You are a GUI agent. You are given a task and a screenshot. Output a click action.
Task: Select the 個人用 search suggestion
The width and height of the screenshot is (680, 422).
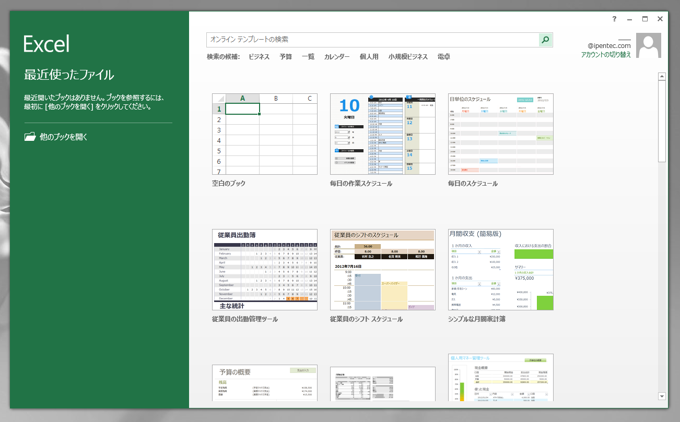(369, 57)
